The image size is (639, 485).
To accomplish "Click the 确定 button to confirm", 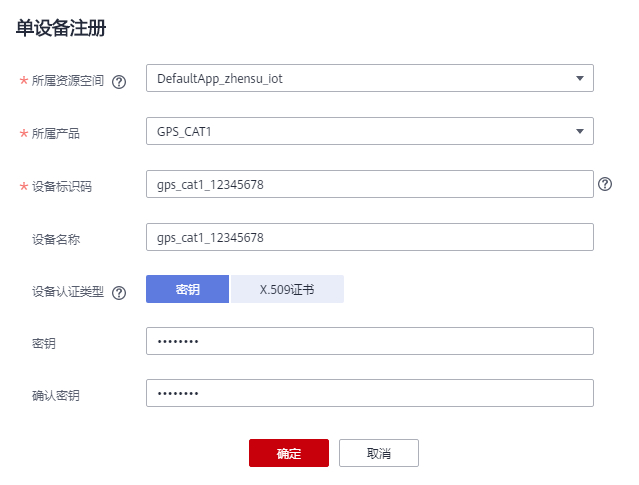I will pos(288,453).
